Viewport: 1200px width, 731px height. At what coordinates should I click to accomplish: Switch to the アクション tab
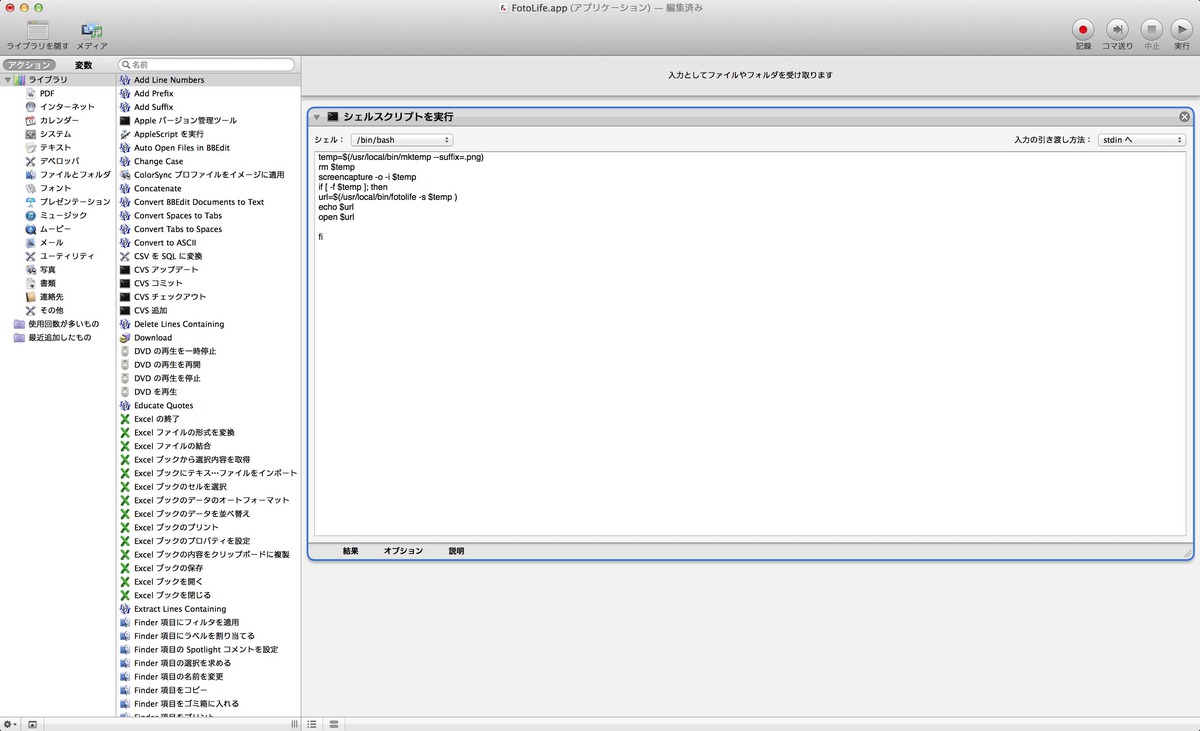(29, 65)
